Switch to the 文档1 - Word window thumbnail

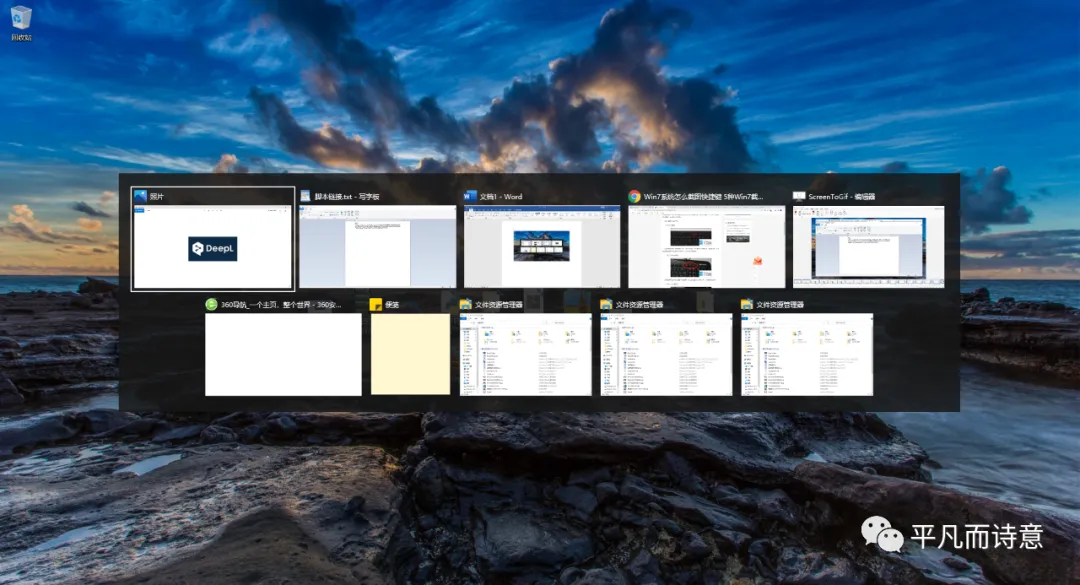(542, 246)
